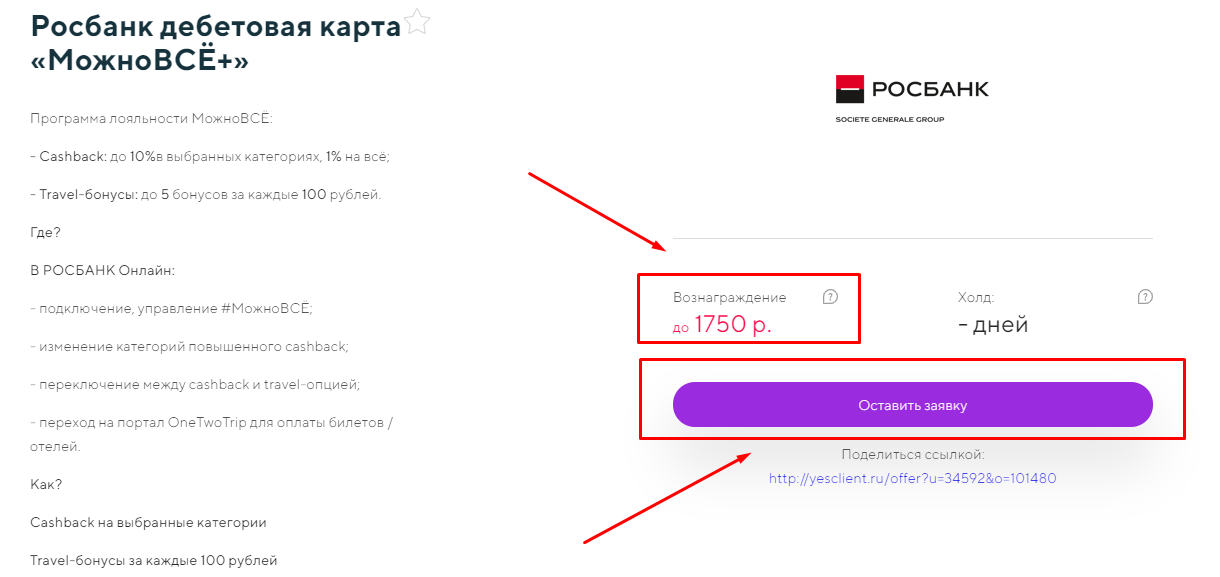Click the 'Cashback на выбранные категории' line
The image size is (1220, 577).
click(148, 522)
